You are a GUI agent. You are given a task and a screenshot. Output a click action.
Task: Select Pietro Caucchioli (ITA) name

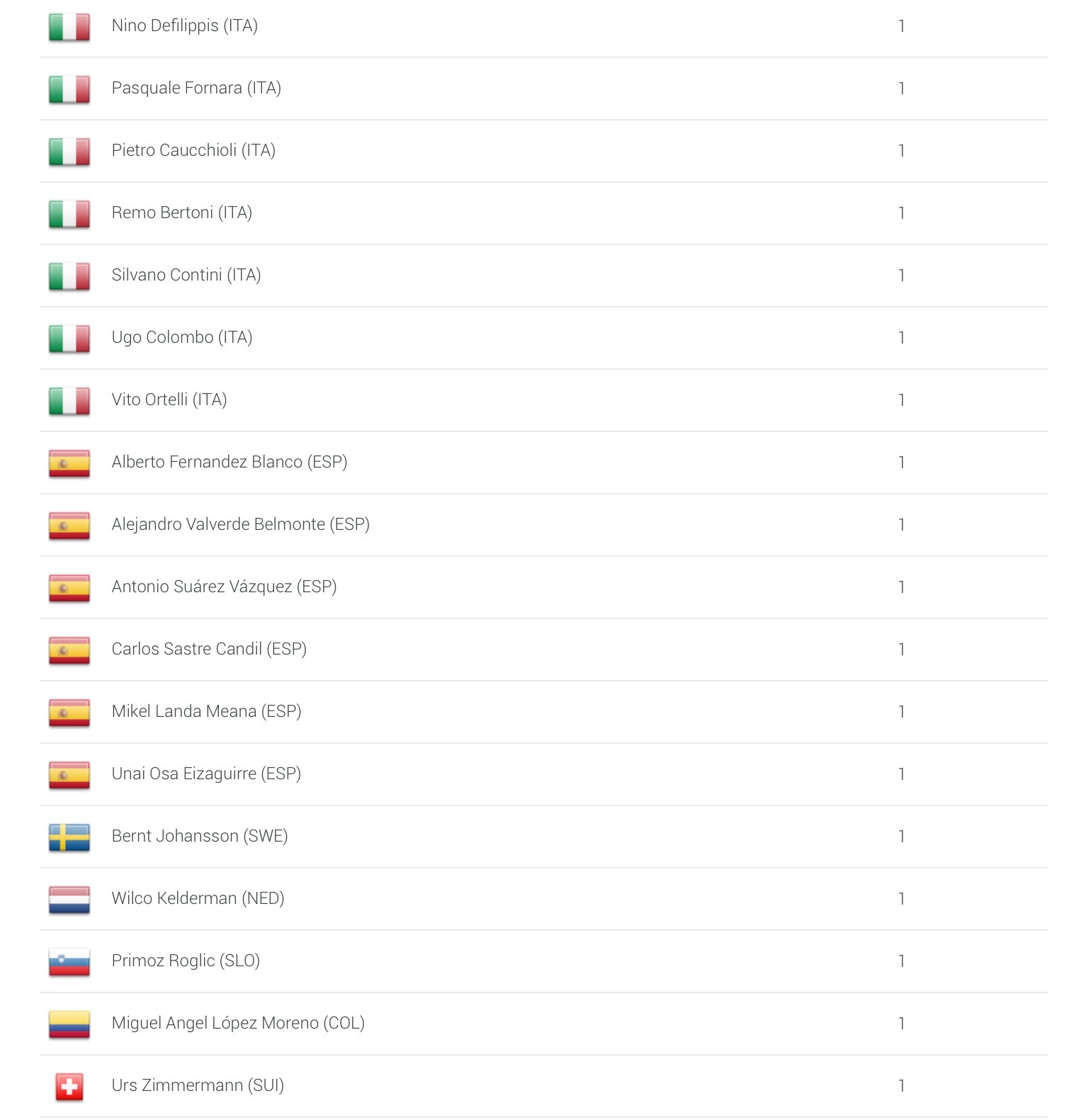193,150
